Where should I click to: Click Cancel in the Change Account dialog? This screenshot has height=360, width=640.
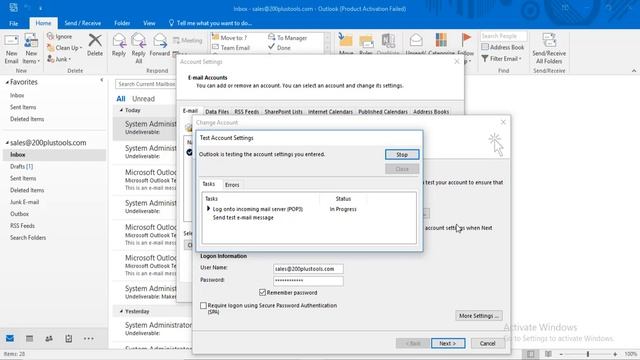click(x=487, y=343)
